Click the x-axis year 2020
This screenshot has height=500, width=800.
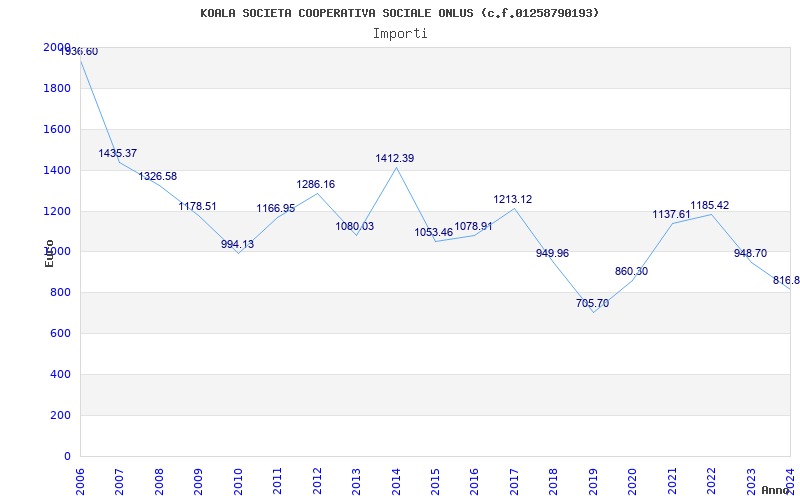click(633, 482)
